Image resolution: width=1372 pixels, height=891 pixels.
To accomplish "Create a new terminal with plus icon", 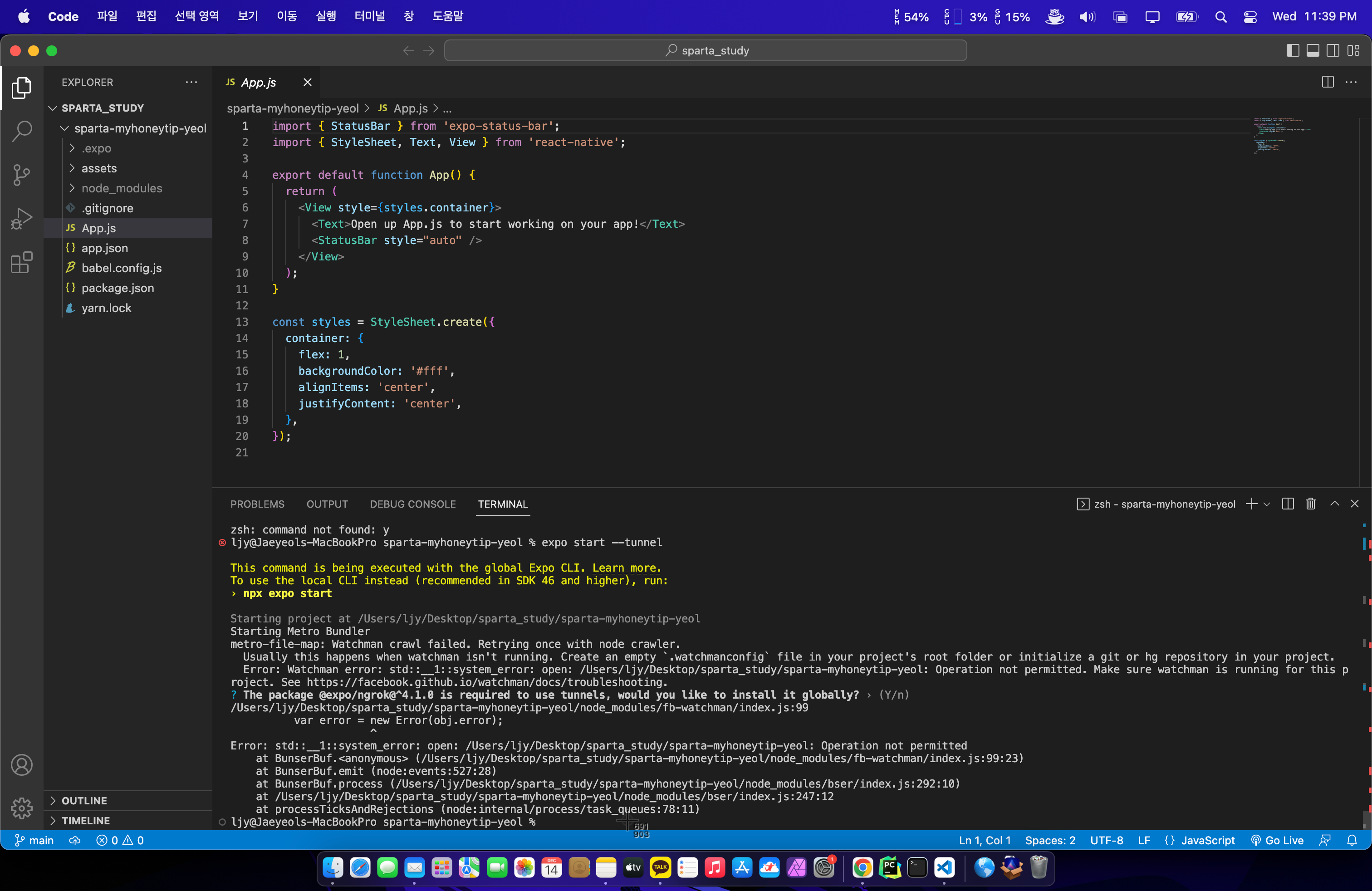I will pos(1251,504).
